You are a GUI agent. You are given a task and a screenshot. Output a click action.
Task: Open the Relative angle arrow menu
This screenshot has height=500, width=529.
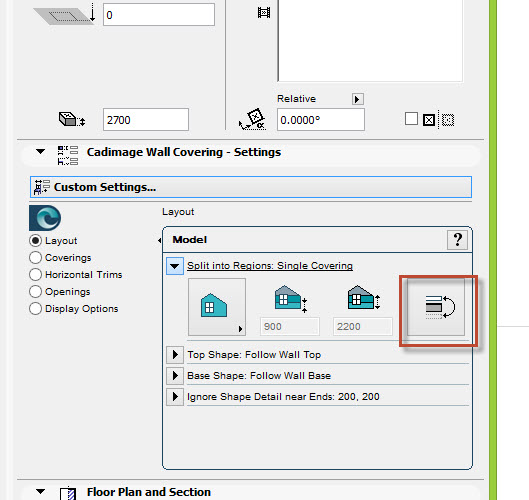tap(358, 99)
